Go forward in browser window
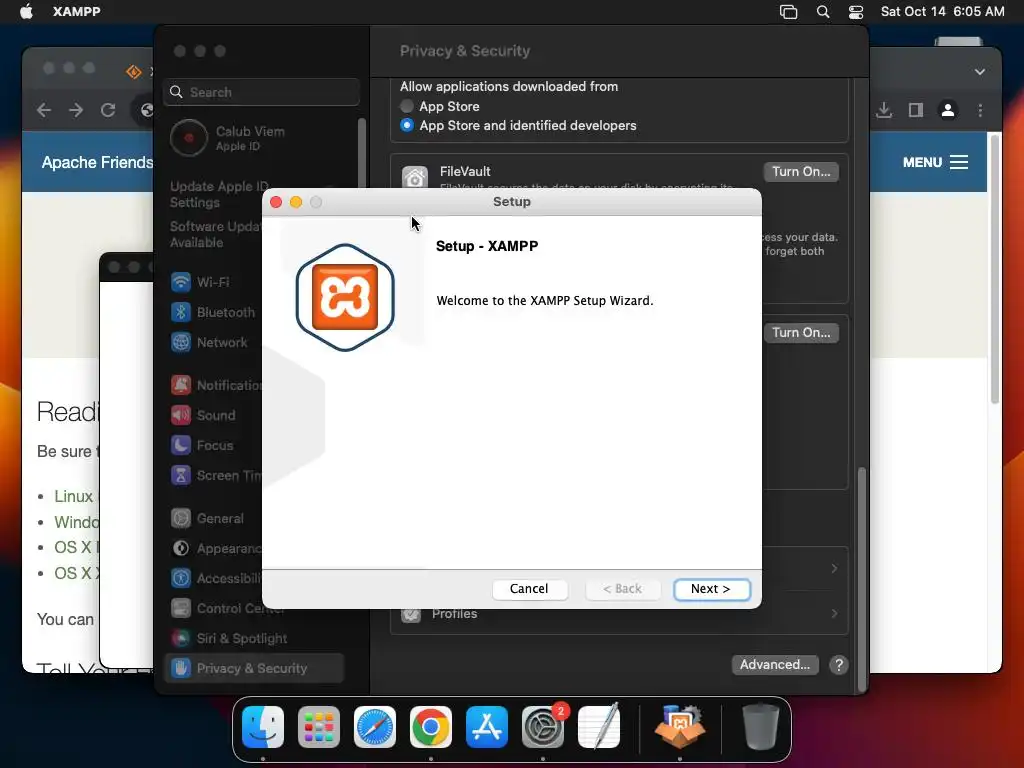This screenshot has height=768, width=1024. click(76, 110)
